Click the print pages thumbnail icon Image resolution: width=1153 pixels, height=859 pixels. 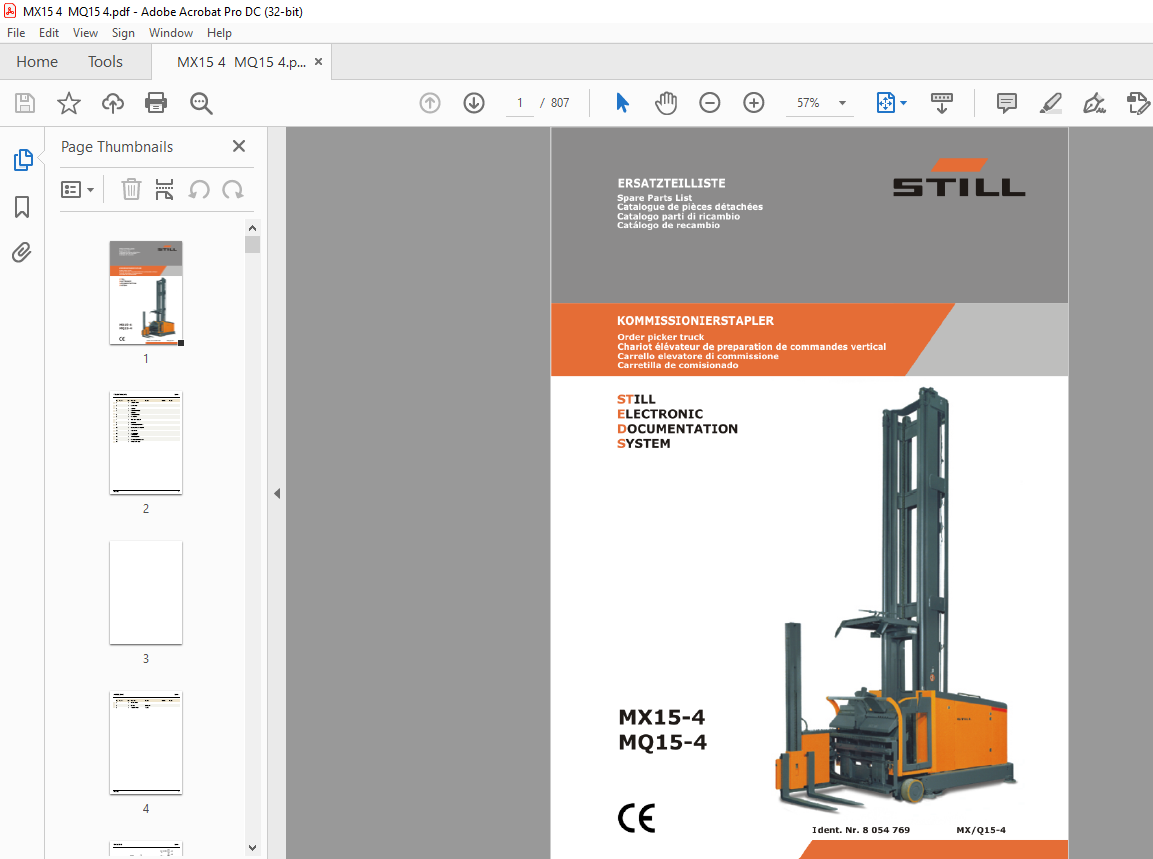(x=165, y=190)
